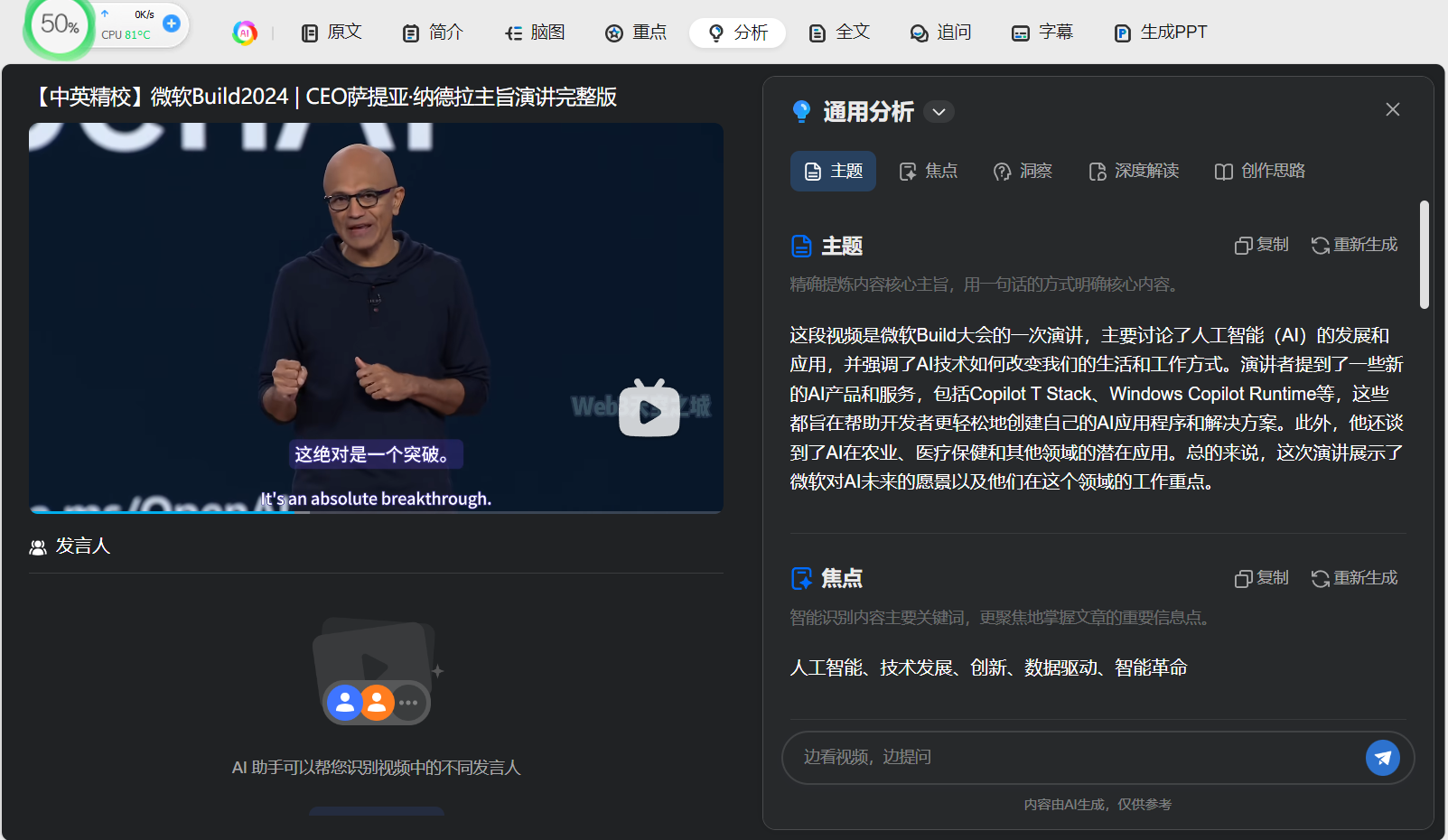Click the 焦点 section sparkle icon
This screenshot has width=1448, height=840.
click(800, 578)
